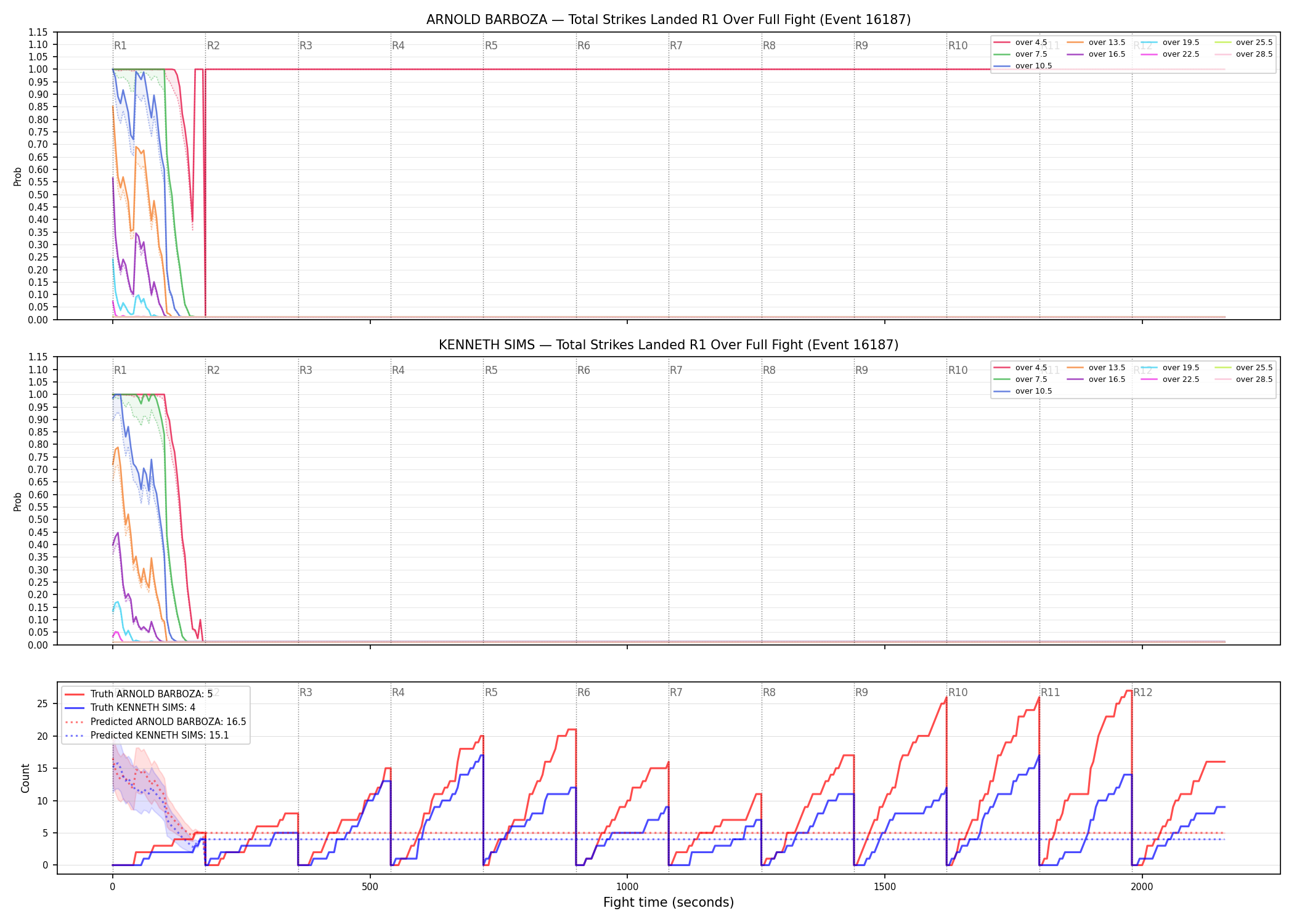The width and height of the screenshot is (1294, 924).
Task: Click the R10 round marker in count chart
Action: pyautogui.click(x=958, y=692)
